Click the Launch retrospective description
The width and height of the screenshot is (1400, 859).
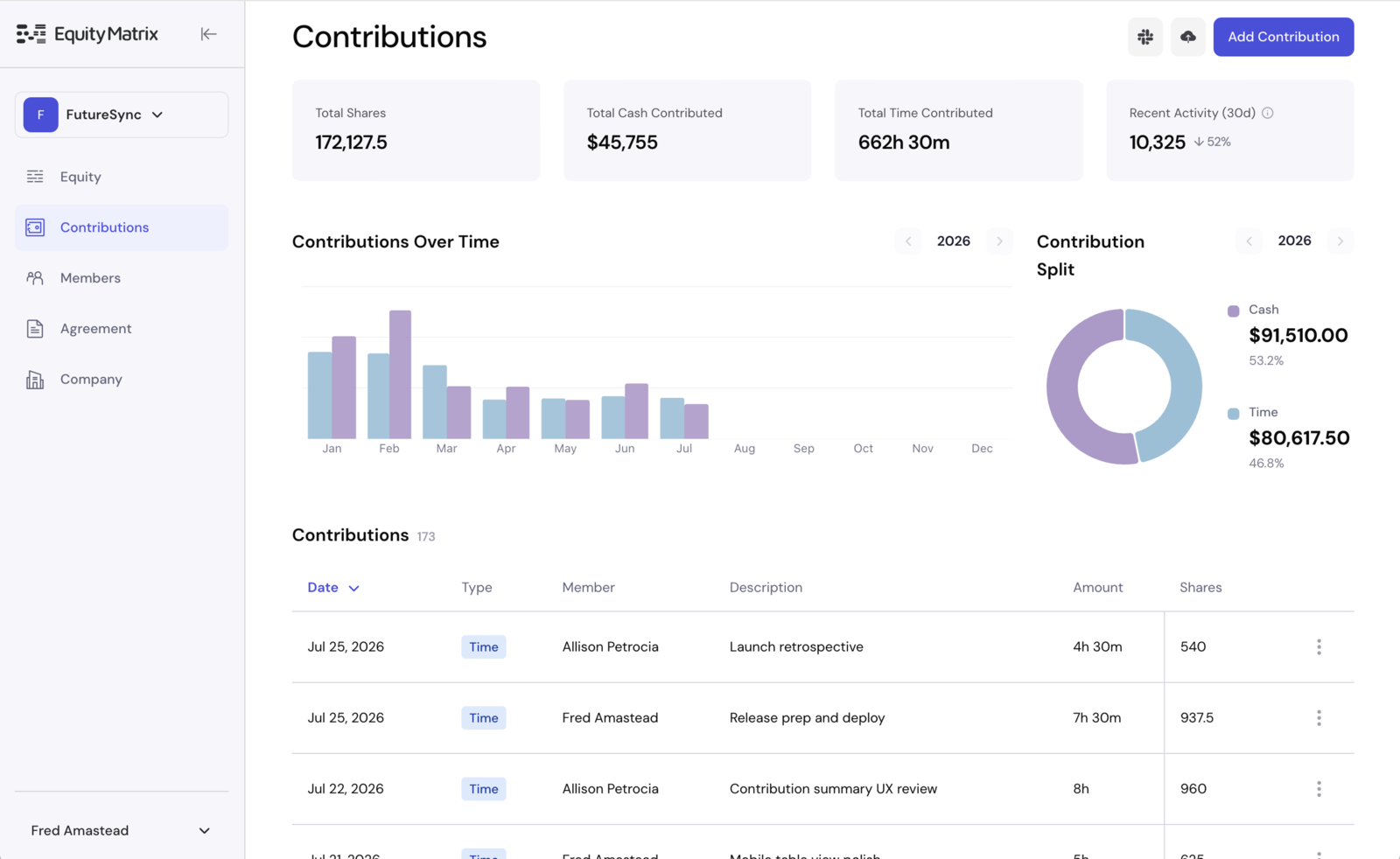pyautogui.click(x=796, y=647)
